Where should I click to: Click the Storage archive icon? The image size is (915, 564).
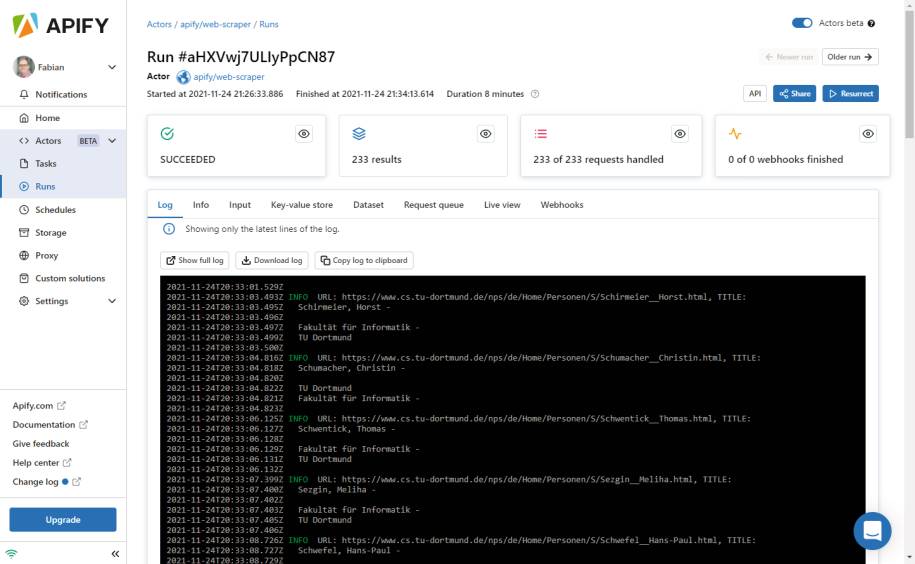pos(24,233)
